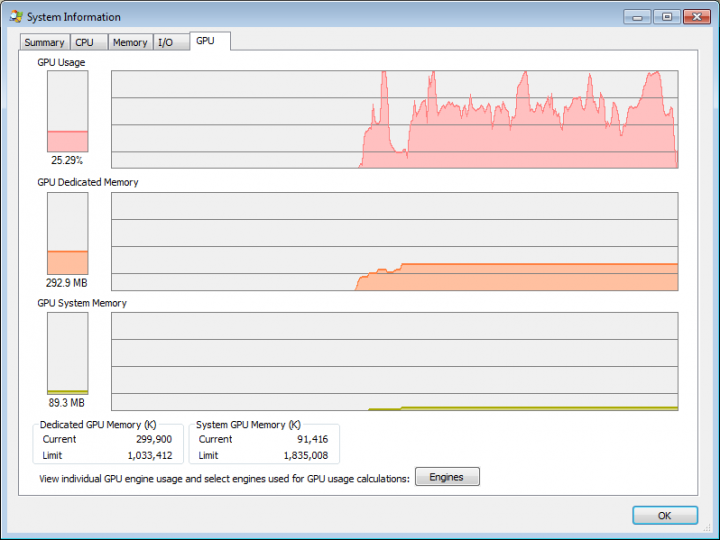Switch to the Summary tab
The image size is (720, 540).
(x=45, y=42)
